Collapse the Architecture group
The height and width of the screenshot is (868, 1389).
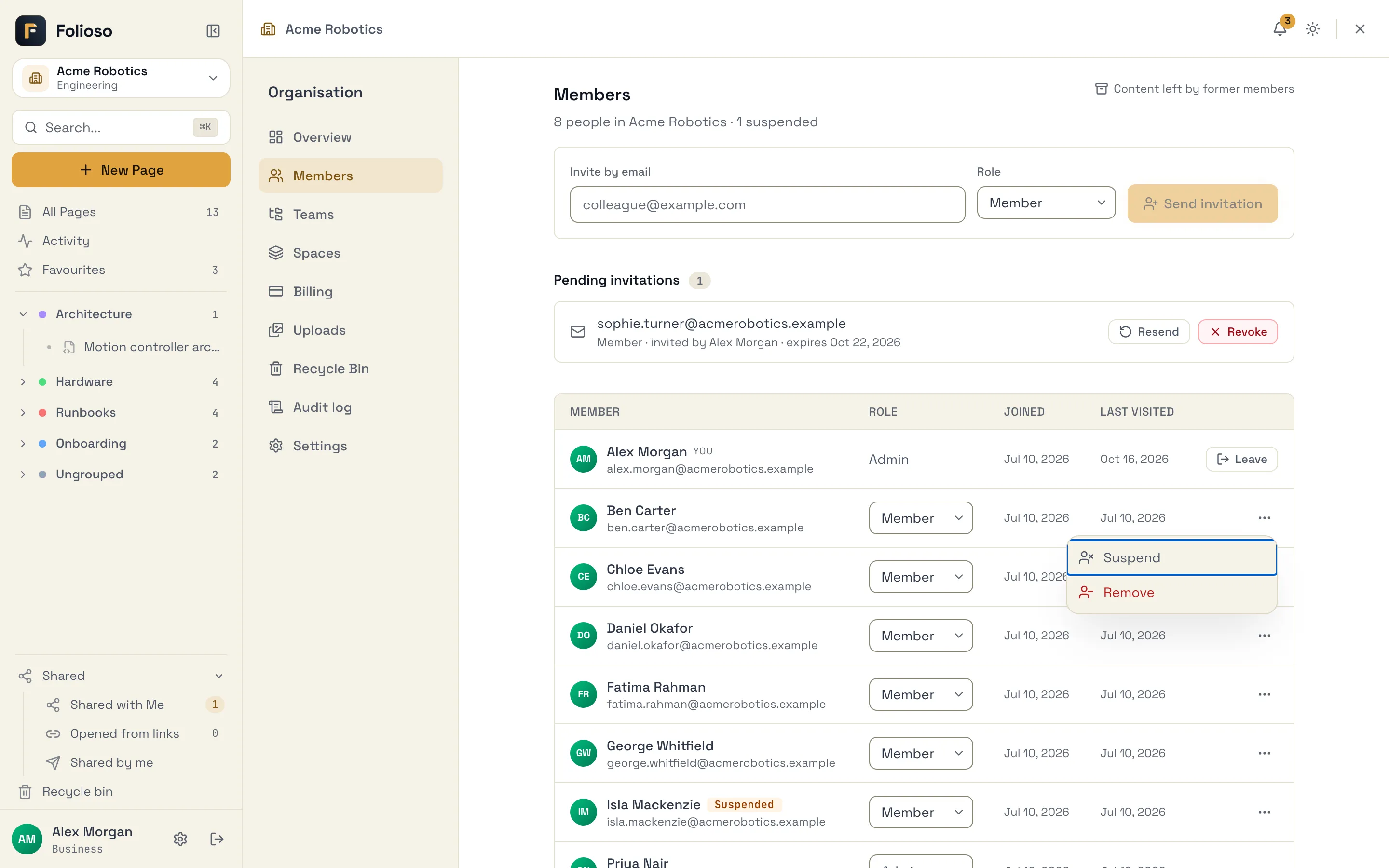coord(23,314)
